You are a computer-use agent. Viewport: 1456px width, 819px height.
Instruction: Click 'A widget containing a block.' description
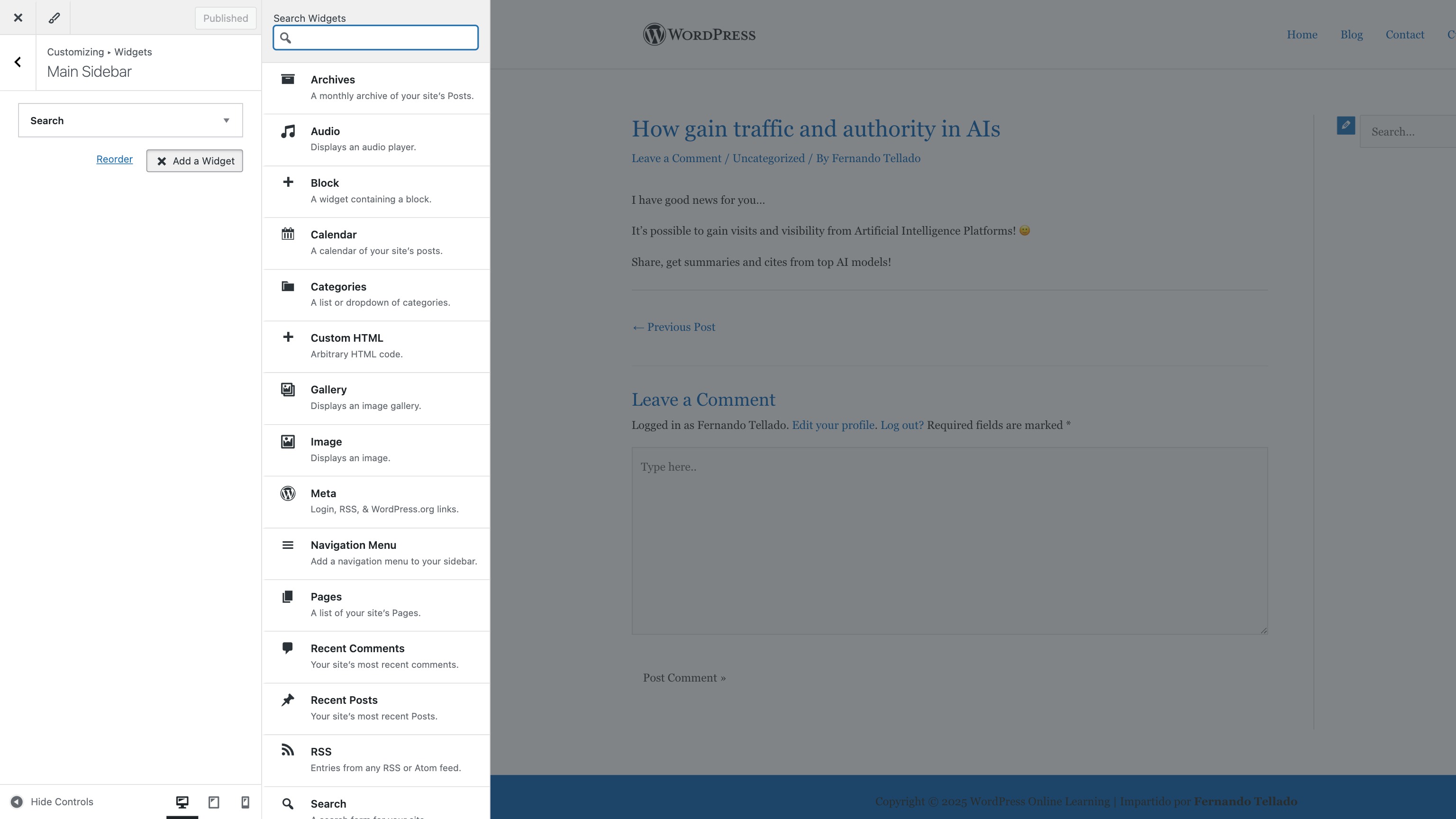(x=371, y=199)
